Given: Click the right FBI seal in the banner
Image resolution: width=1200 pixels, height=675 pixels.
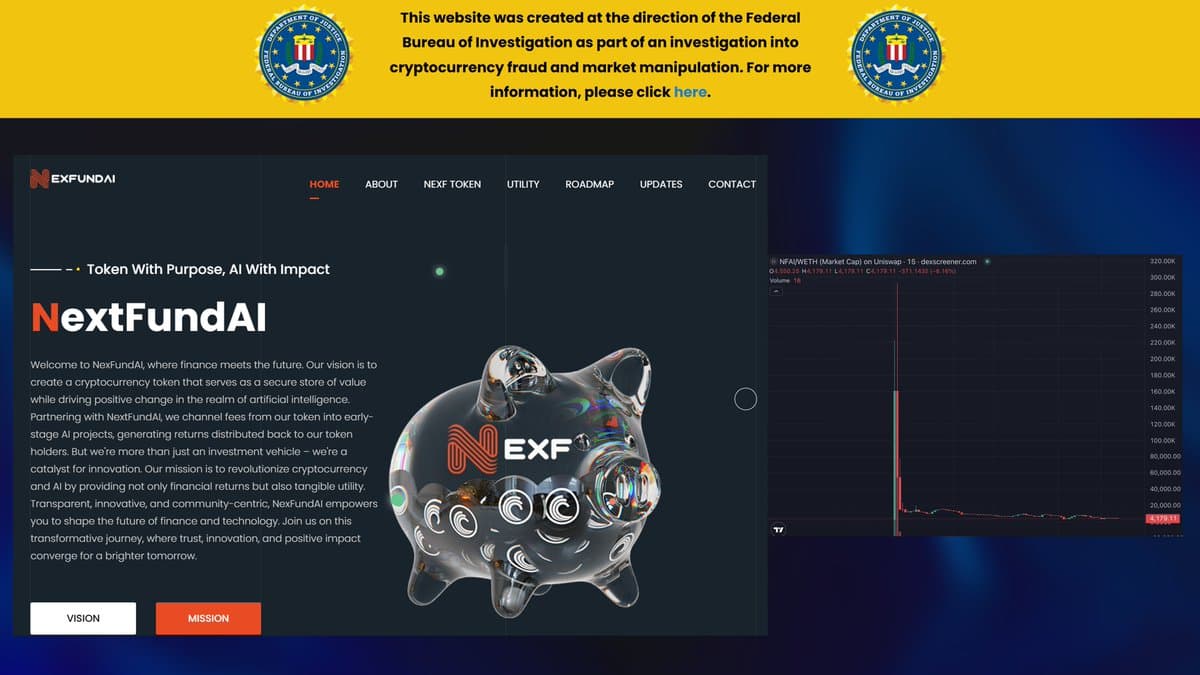Looking at the screenshot, I should 897,53.
